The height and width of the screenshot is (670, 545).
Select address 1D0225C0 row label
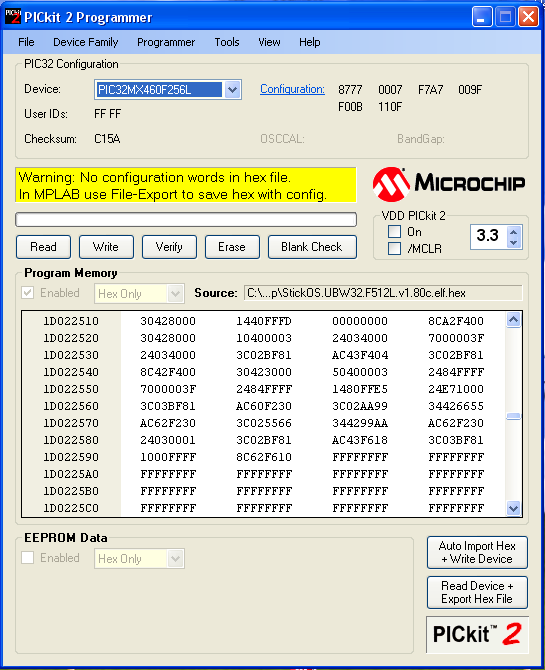click(x=71, y=508)
